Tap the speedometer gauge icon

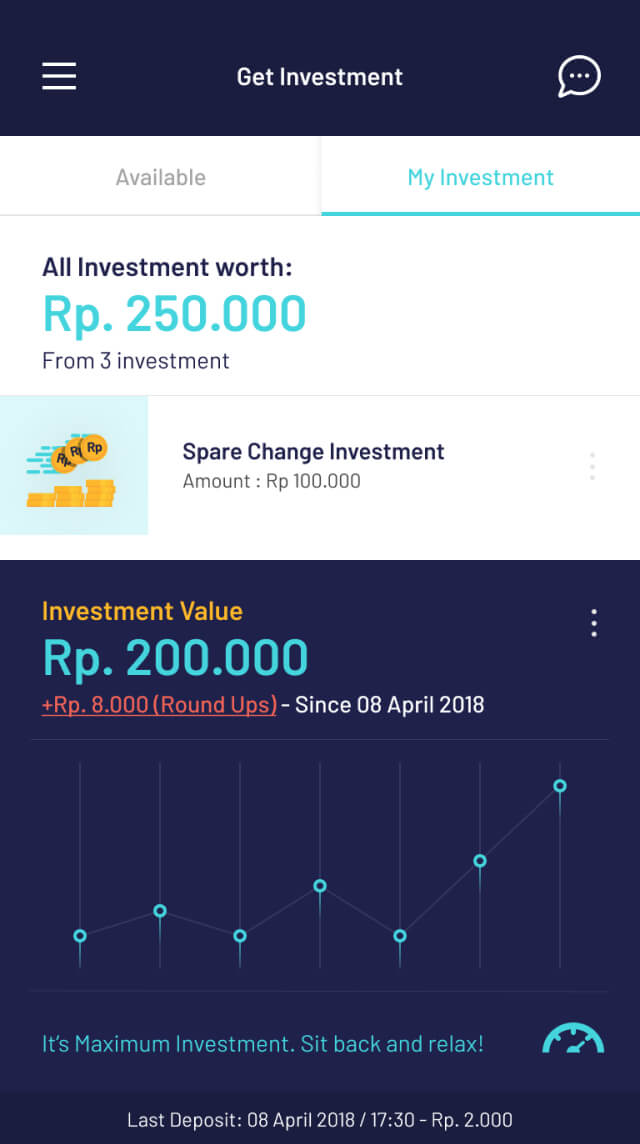[573, 1039]
